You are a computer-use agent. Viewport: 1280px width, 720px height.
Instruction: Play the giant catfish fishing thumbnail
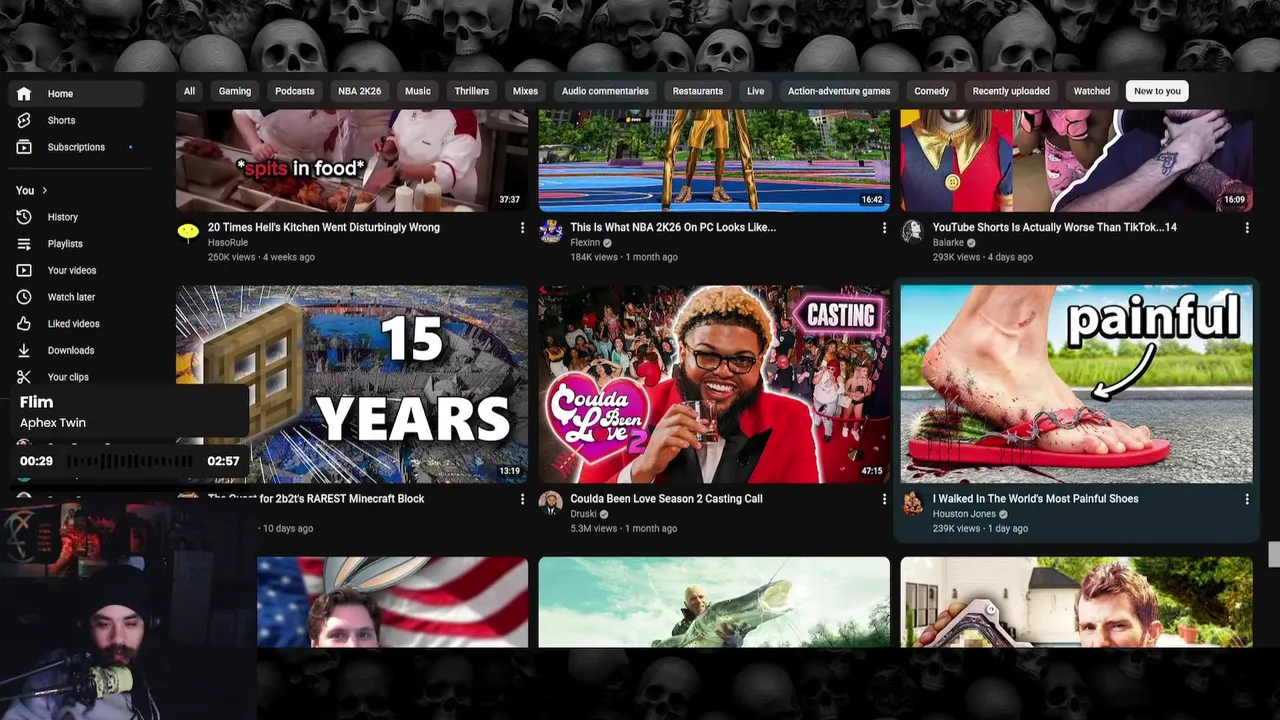(x=714, y=602)
